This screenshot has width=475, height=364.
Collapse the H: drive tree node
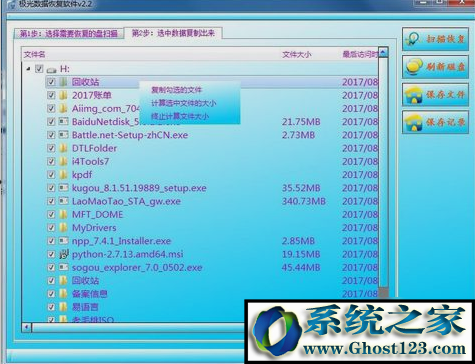[28, 69]
